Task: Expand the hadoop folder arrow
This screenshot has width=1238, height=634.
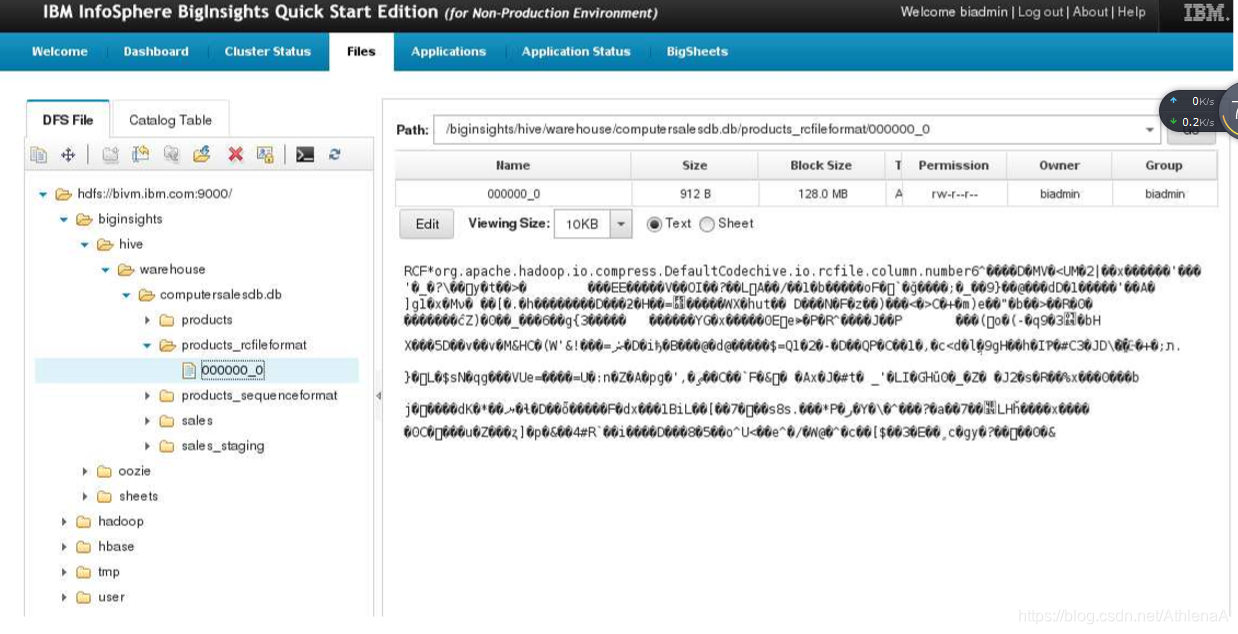Action: [64, 521]
